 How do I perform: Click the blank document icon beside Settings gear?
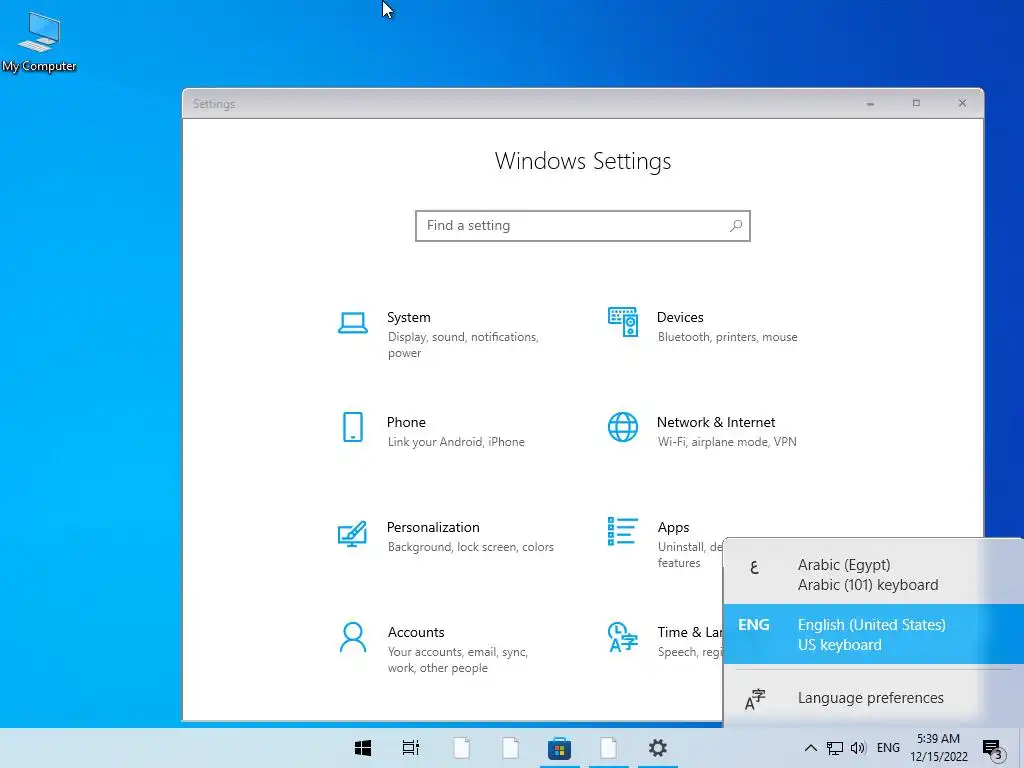tap(609, 748)
